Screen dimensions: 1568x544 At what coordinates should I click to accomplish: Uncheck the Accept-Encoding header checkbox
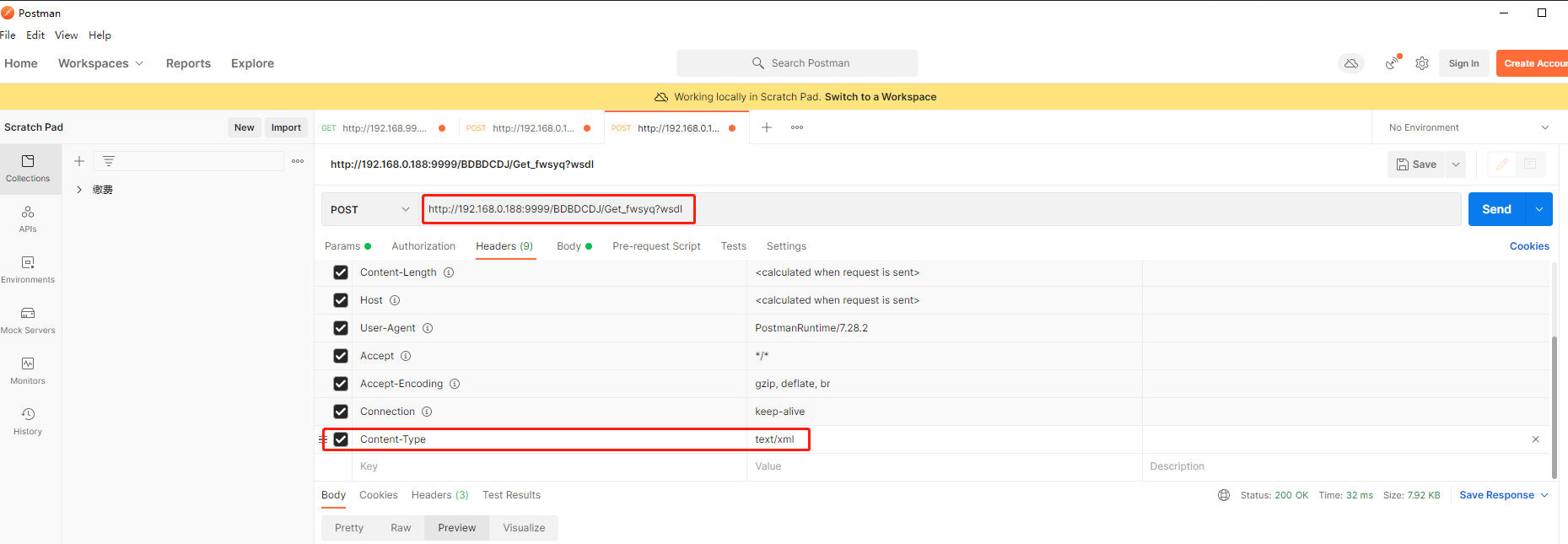[341, 384]
